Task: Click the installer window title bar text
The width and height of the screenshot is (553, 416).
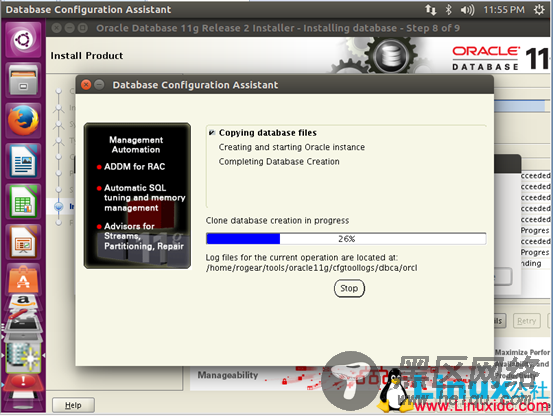Action: 278,28
